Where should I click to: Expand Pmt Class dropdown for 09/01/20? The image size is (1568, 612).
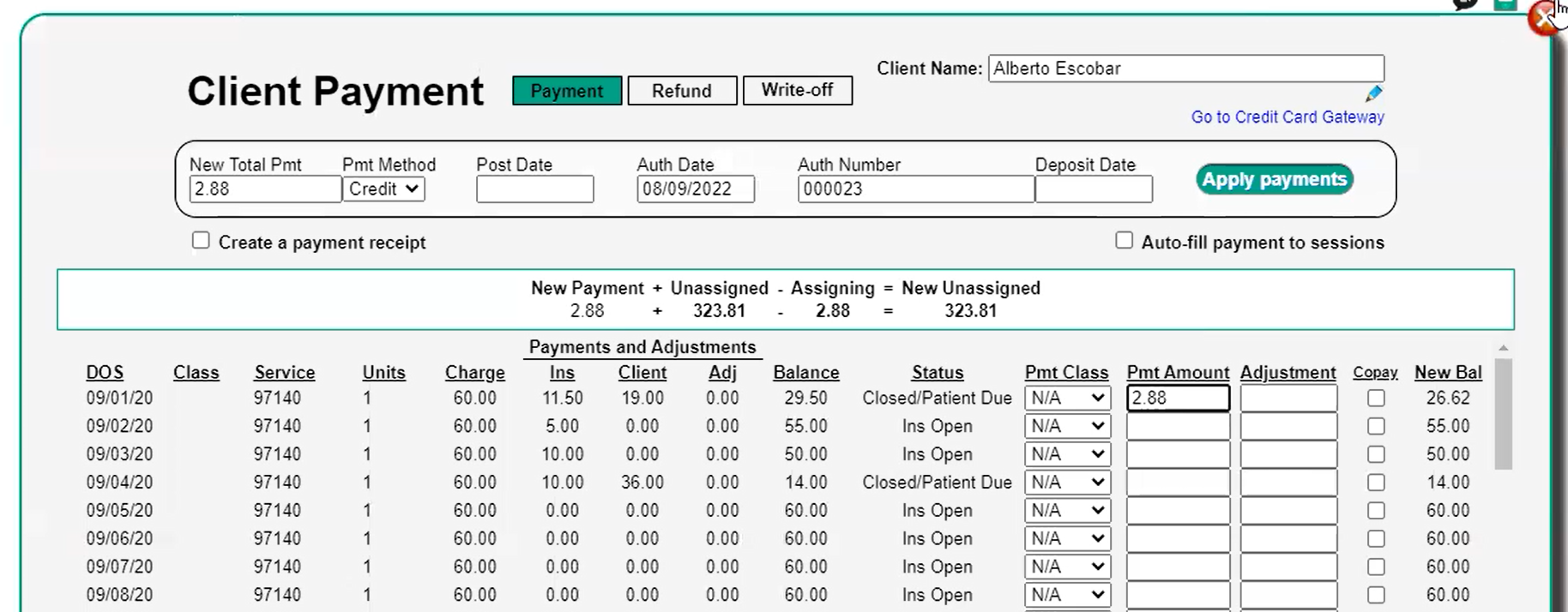pos(1067,398)
